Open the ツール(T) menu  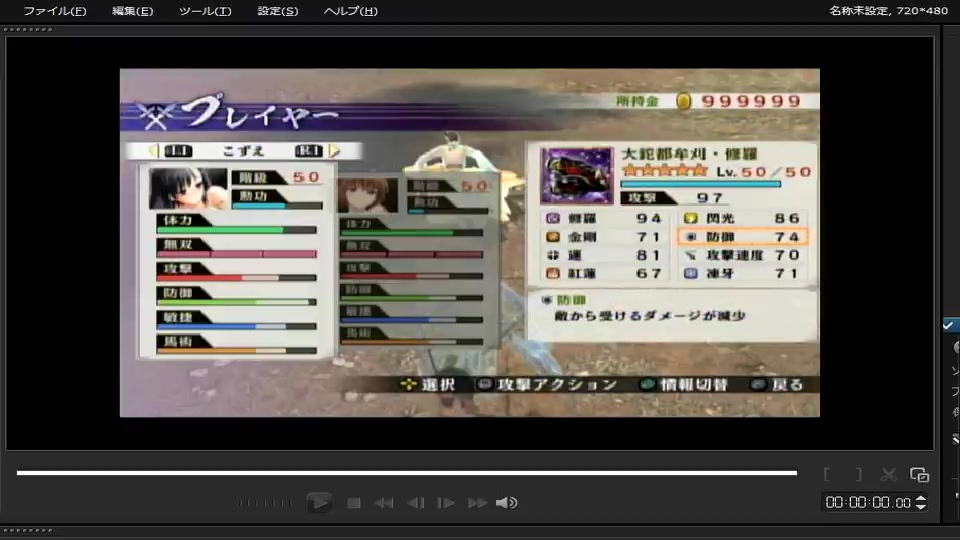click(x=205, y=11)
